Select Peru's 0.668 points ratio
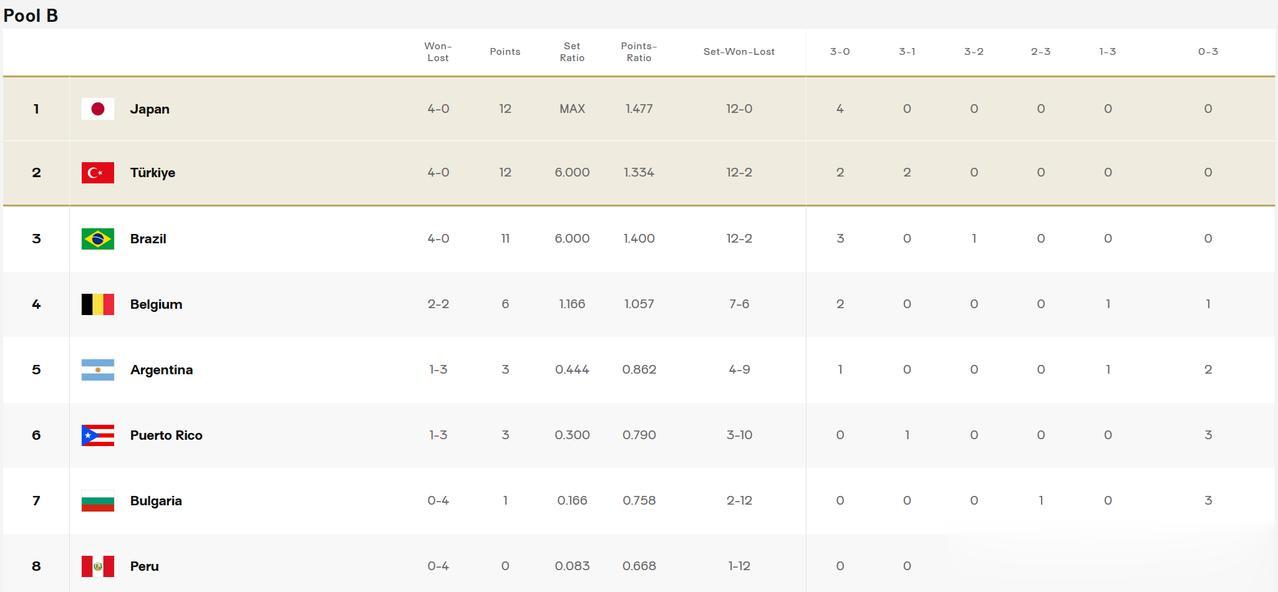Screen dimensions: 1278x592 coord(639,566)
